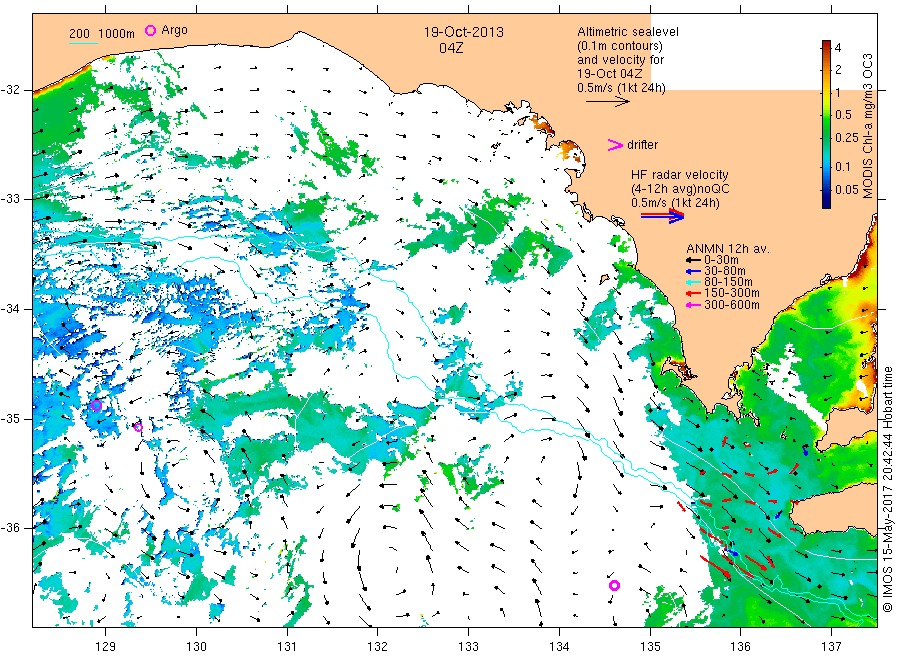Click the 133 longitude axis label
This screenshot has width=900, height=660.
468,647
